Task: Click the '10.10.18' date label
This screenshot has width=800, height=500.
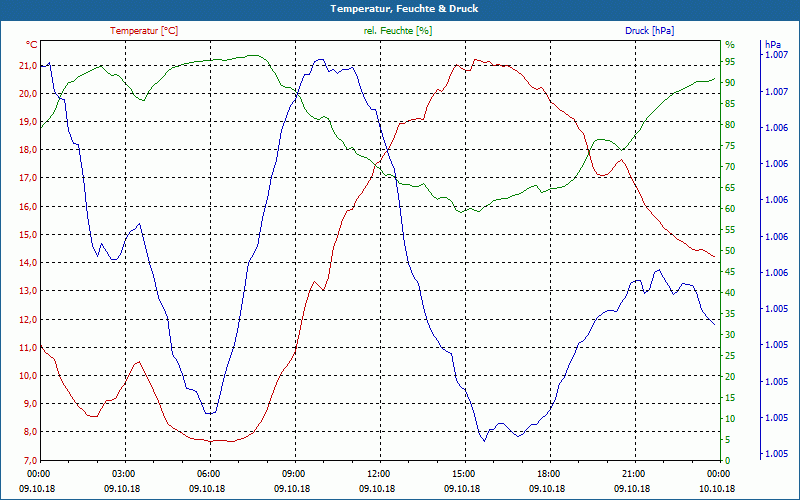Action: (718, 488)
